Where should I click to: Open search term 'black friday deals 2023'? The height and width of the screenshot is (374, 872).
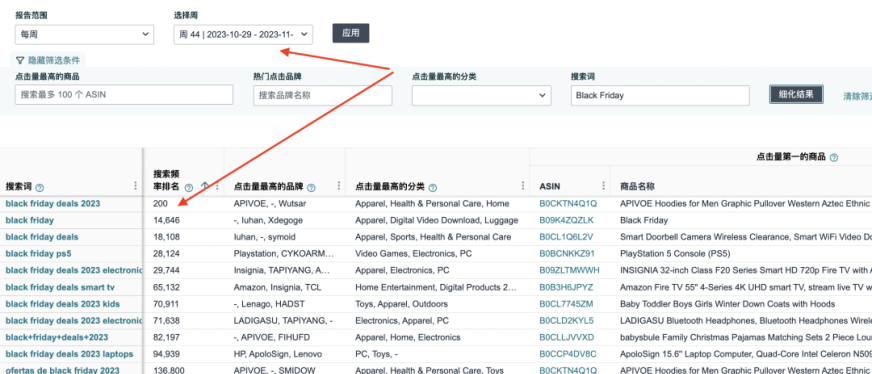pyautogui.click(x=53, y=203)
